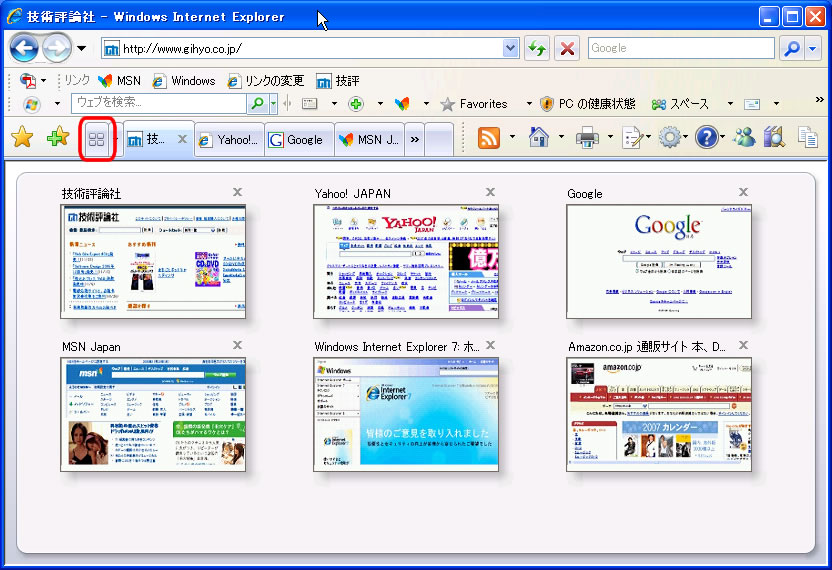The height and width of the screenshot is (570, 832).
Task: Click the Tools gear icon
Action: [x=669, y=137]
